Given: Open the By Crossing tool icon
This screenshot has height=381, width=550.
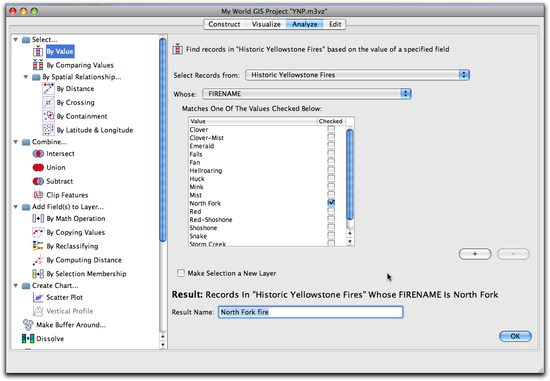Looking at the screenshot, I should tap(48, 102).
